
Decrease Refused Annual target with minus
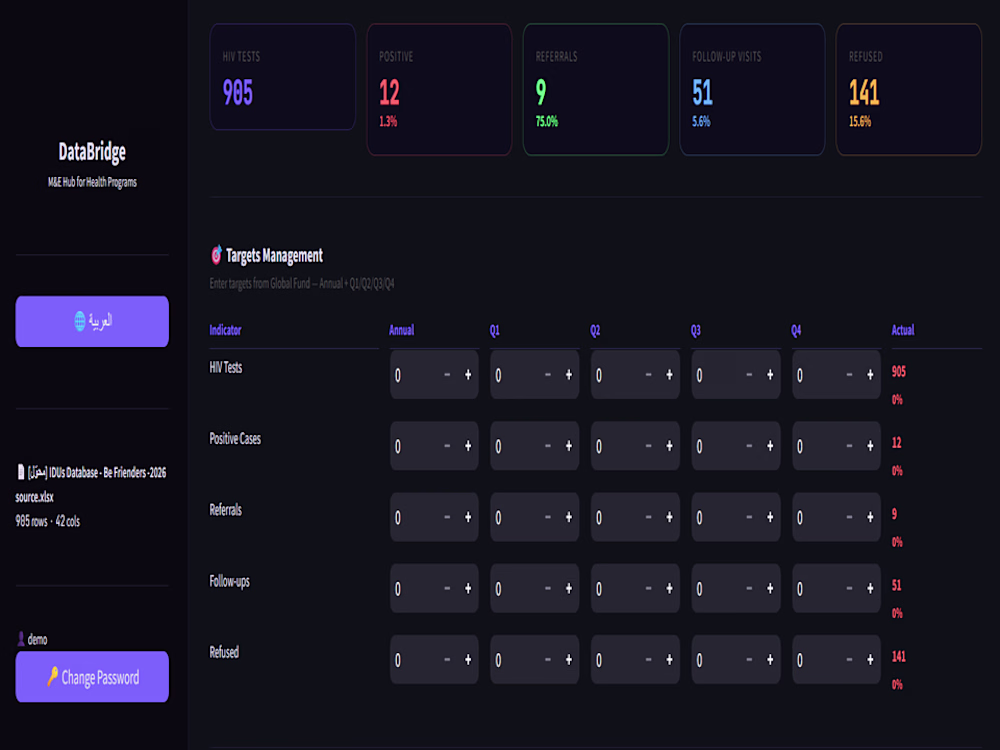pos(447,660)
